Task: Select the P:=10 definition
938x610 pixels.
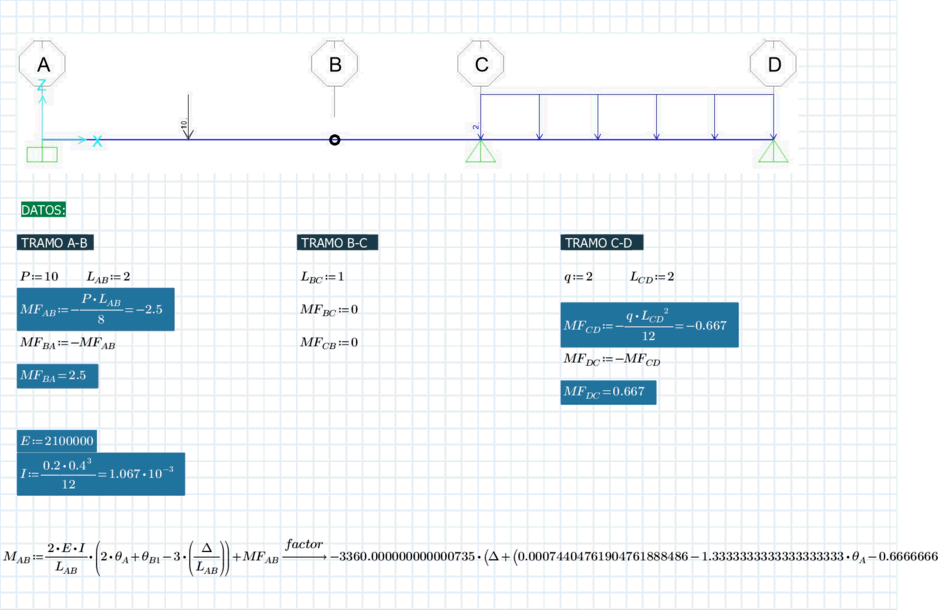Action: 39,276
